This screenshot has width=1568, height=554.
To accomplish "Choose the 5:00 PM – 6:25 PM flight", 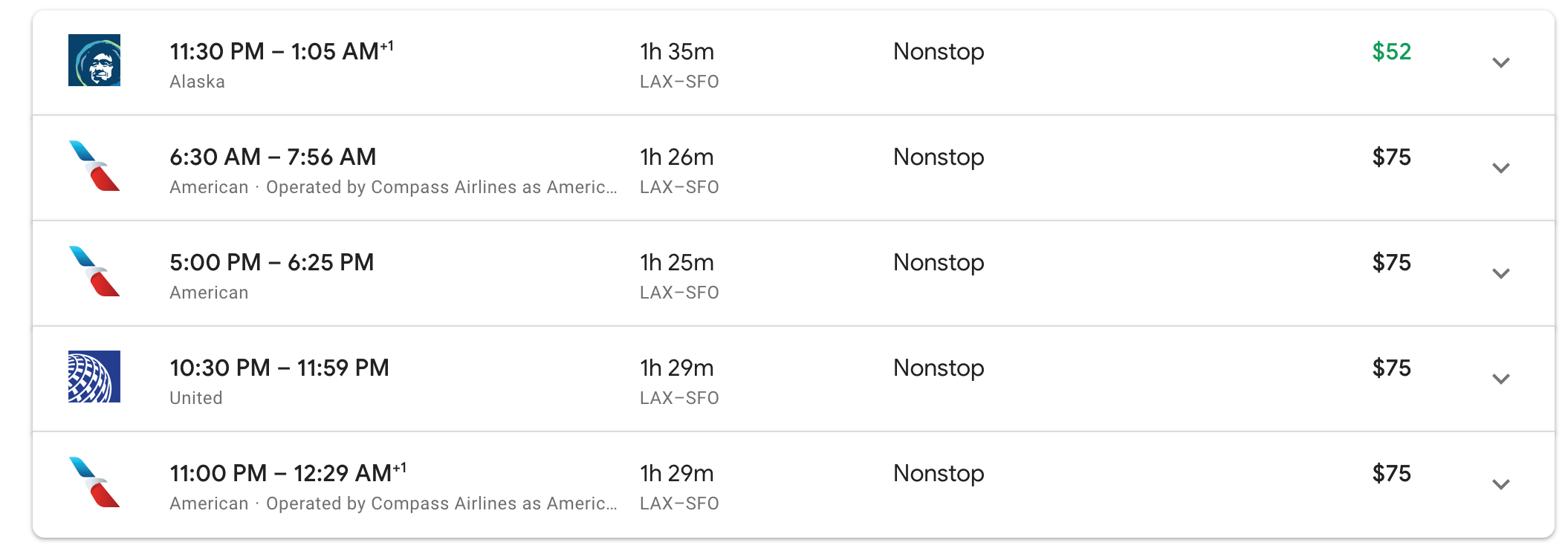I will [x=271, y=262].
